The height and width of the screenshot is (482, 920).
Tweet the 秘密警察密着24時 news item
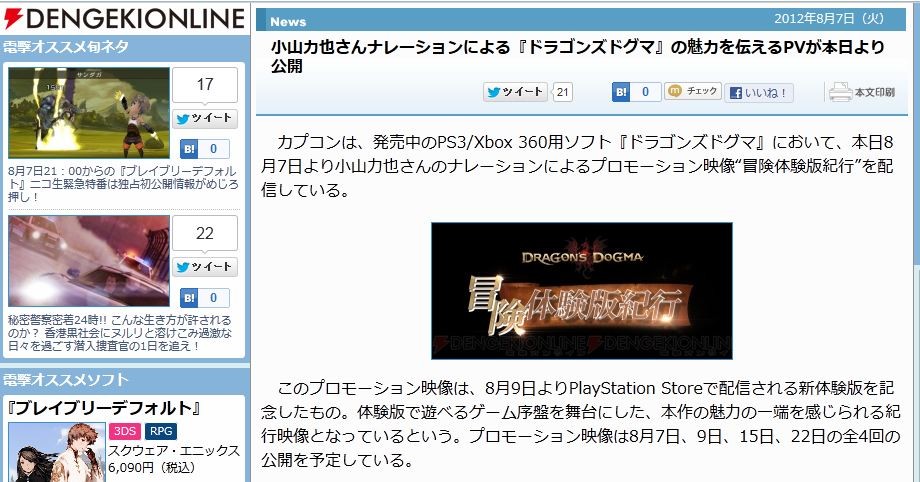205,267
